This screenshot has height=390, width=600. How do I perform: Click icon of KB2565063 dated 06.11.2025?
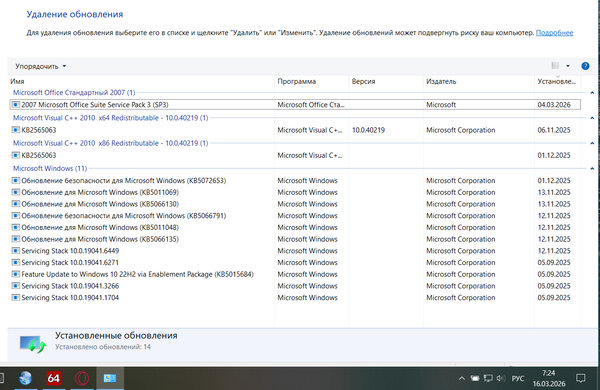tap(16, 130)
